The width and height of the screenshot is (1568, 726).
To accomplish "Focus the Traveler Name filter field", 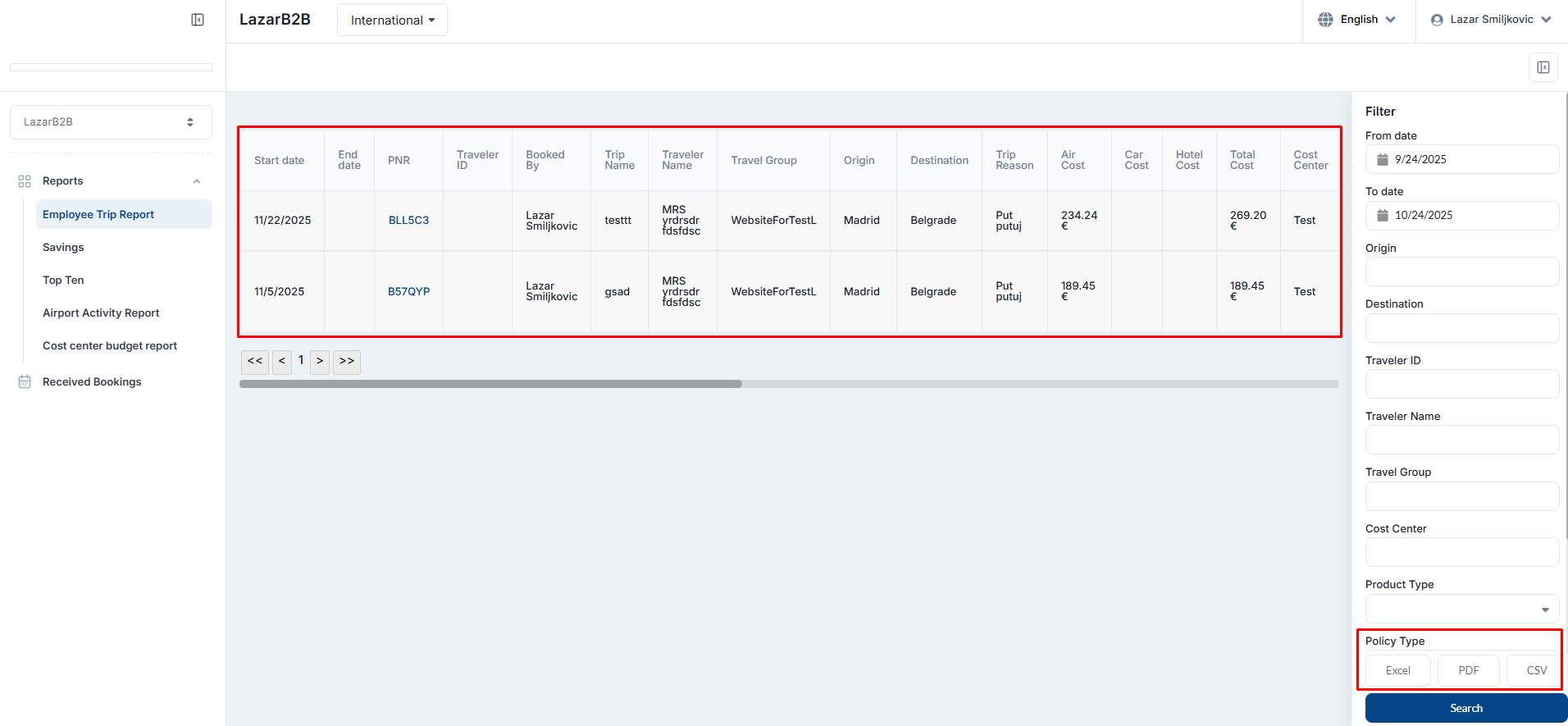I will (x=1462, y=440).
